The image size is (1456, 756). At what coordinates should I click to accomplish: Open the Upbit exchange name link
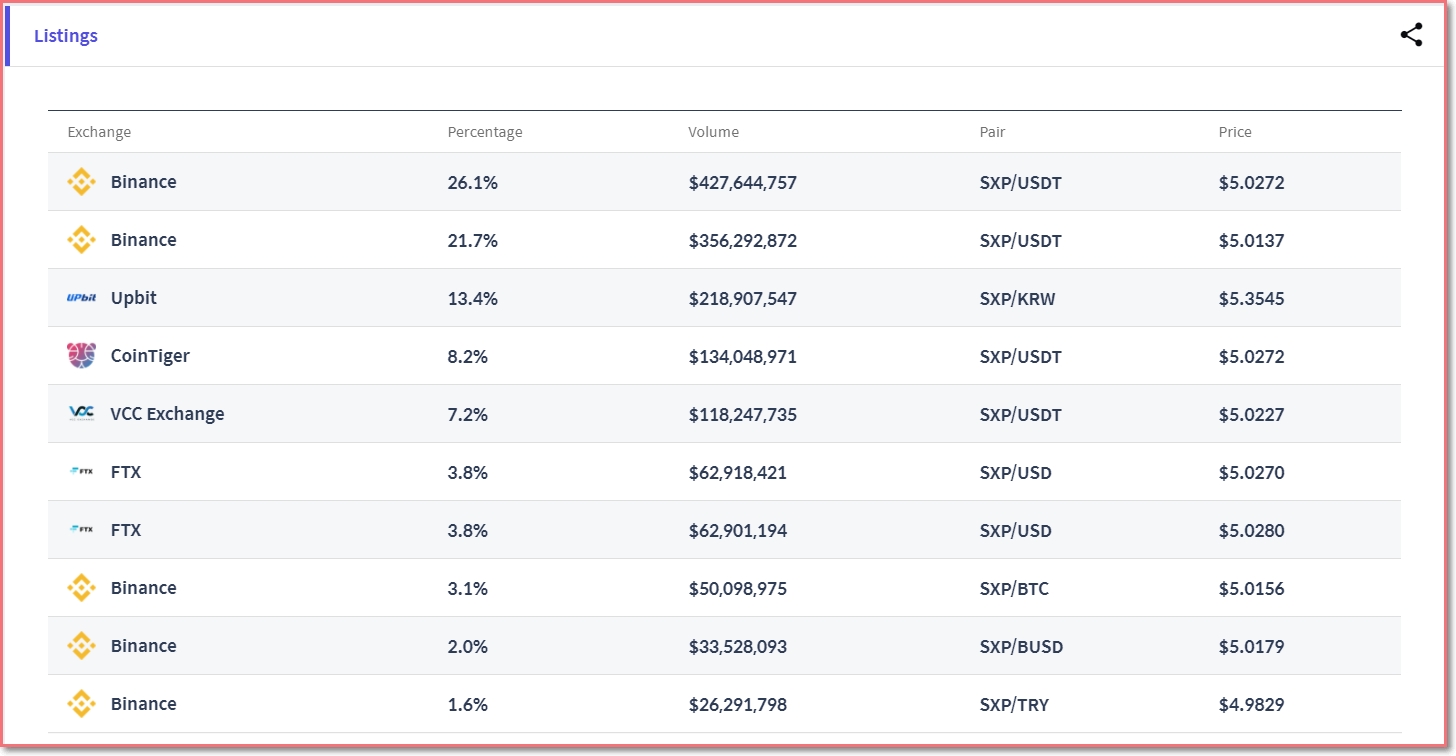point(134,298)
